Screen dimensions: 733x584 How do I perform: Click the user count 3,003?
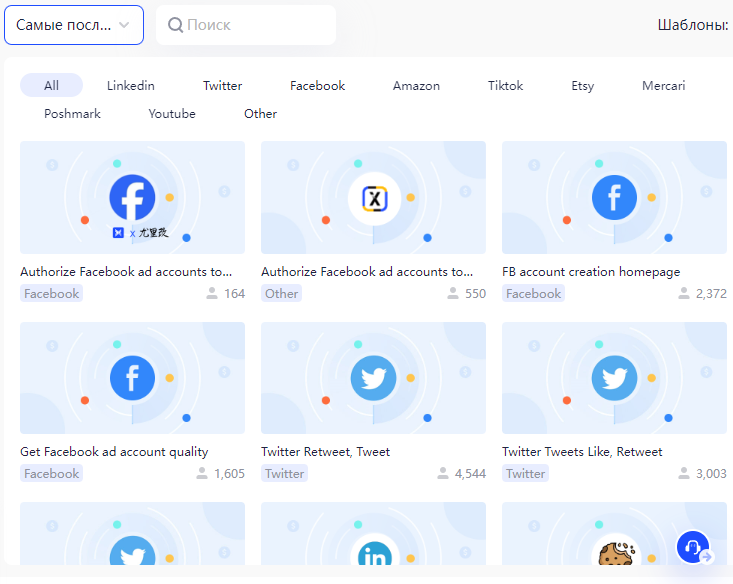click(711, 474)
